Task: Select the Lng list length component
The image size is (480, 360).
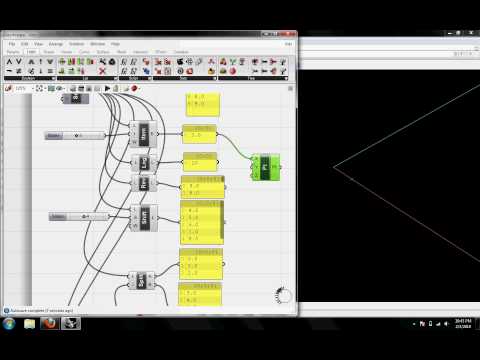Action: click(x=144, y=163)
